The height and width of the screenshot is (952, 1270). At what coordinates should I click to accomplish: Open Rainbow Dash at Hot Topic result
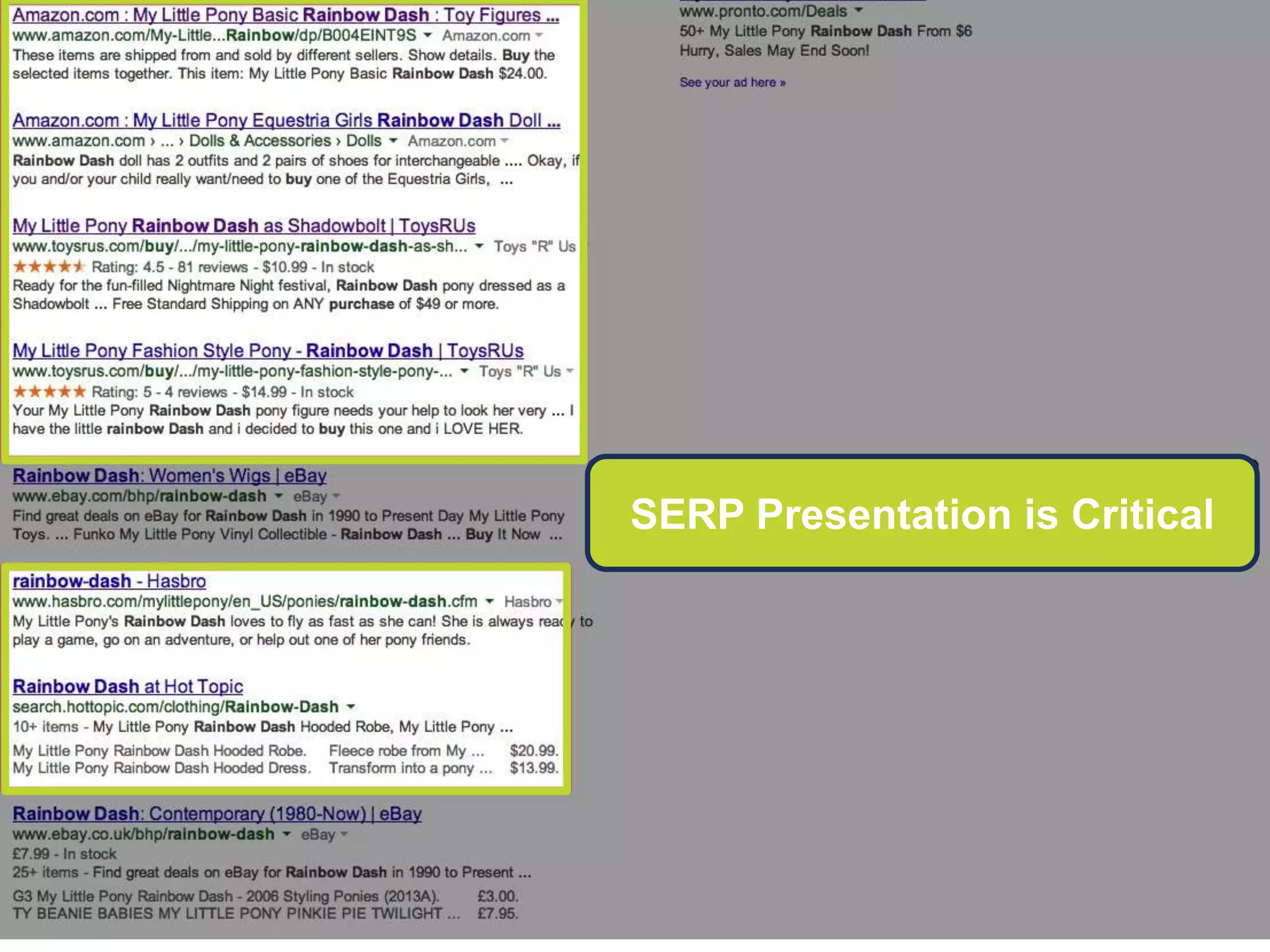pyautogui.click(x=128, y=687)
